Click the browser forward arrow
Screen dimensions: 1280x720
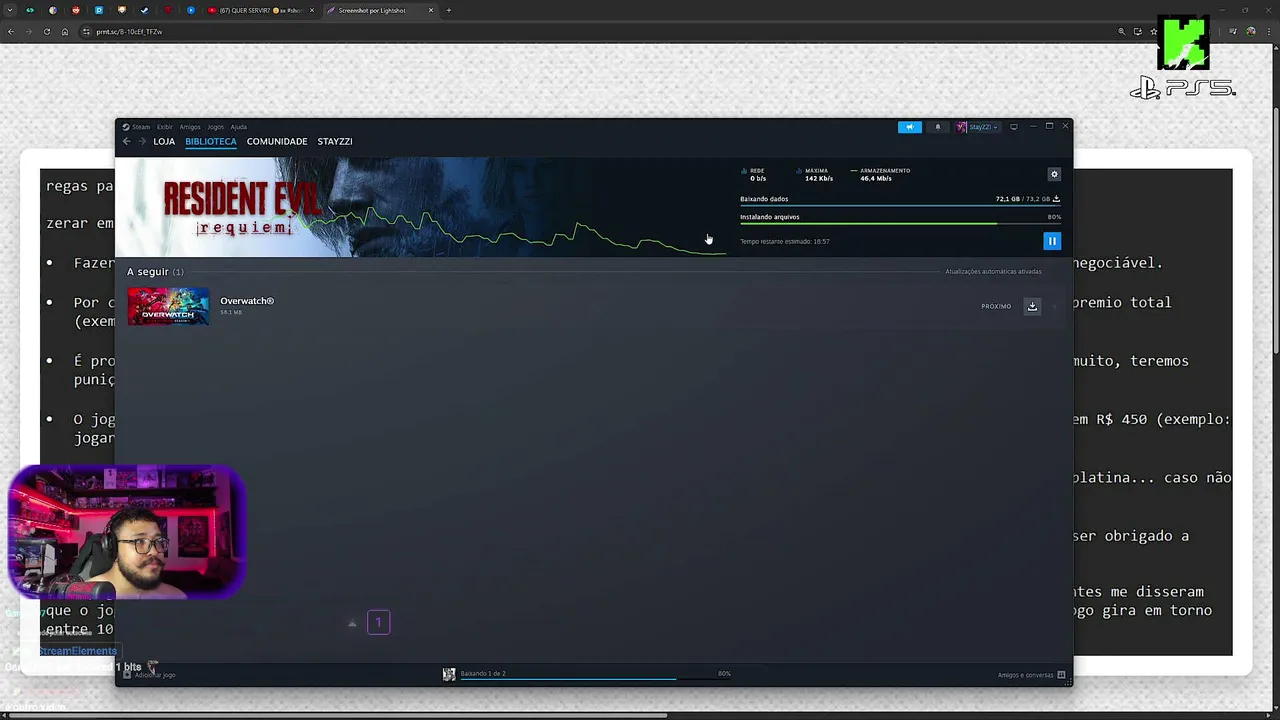tap(29, 31)
